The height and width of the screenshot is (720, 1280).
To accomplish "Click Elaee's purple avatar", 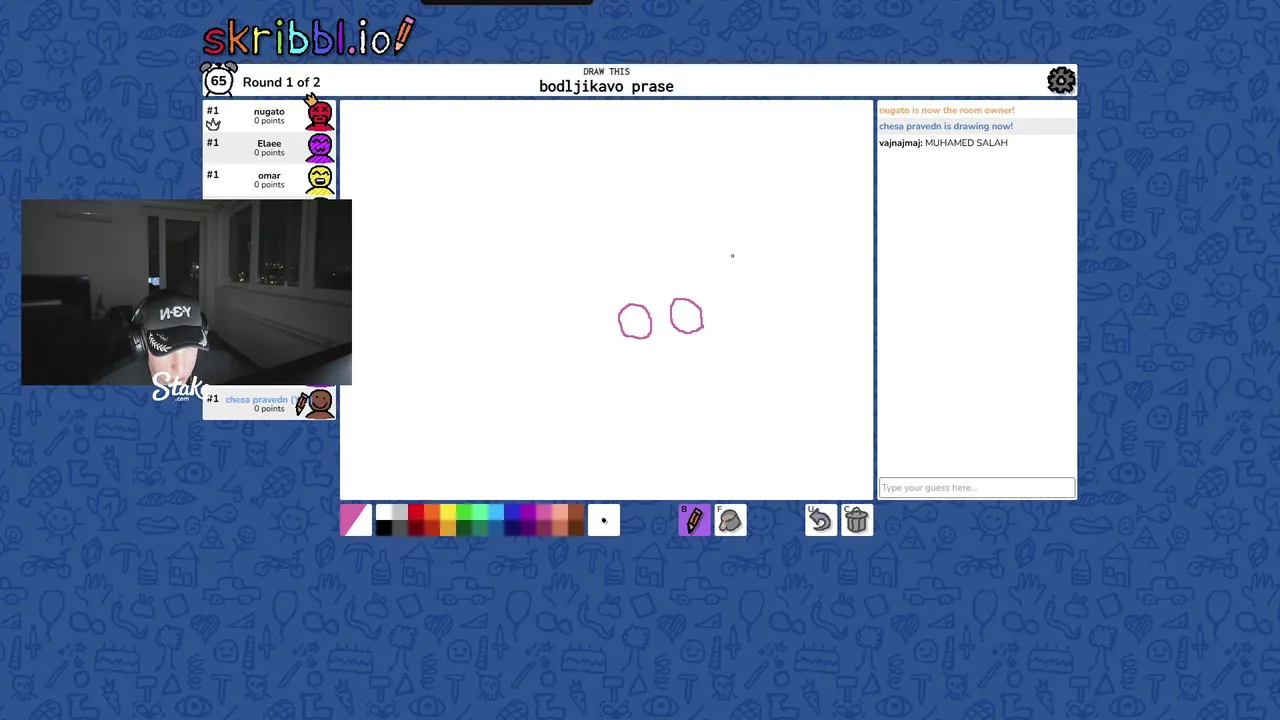I will pos(319,147).
